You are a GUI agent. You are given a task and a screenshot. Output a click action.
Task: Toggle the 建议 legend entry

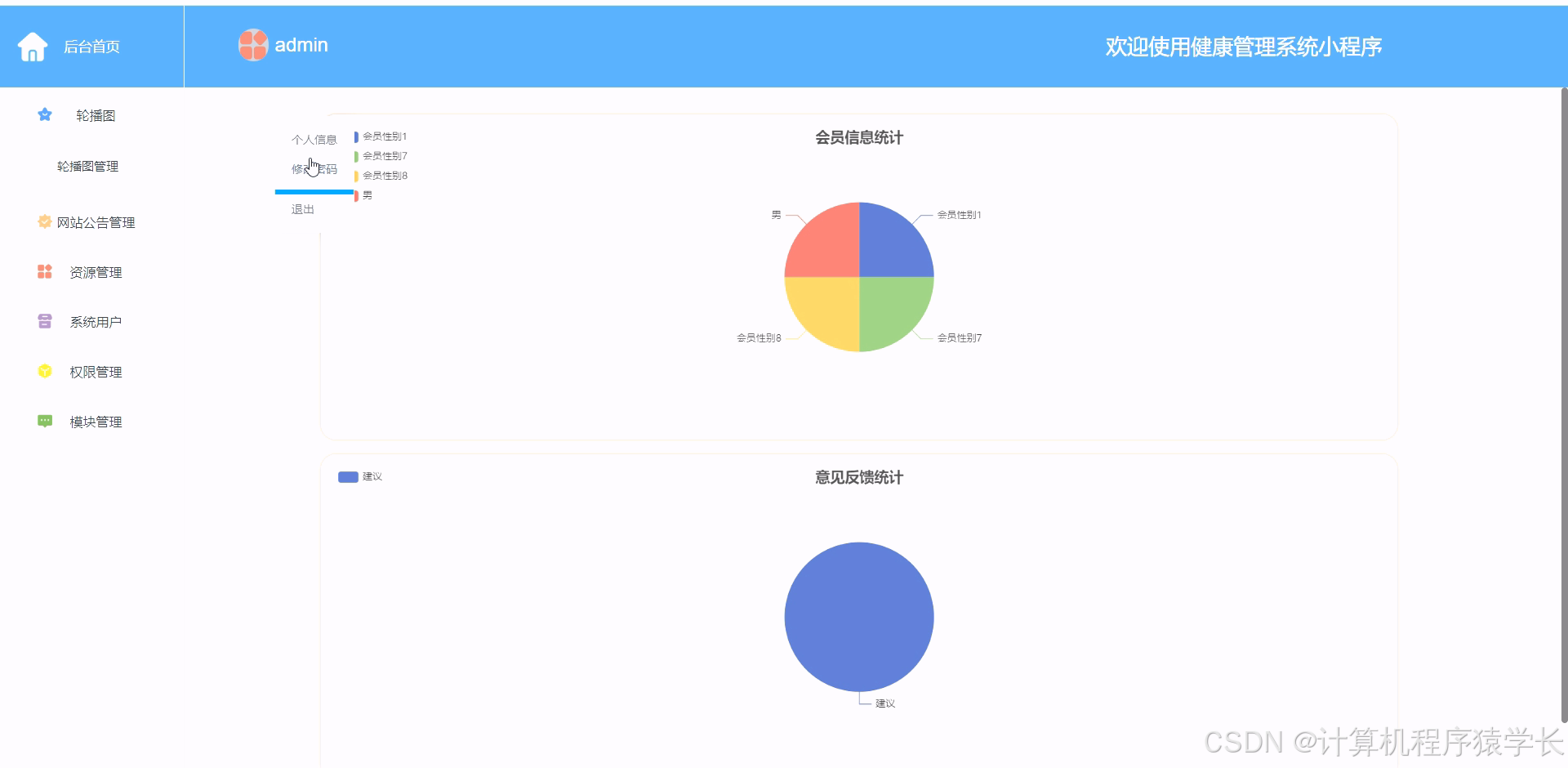[x=360, y=476]
